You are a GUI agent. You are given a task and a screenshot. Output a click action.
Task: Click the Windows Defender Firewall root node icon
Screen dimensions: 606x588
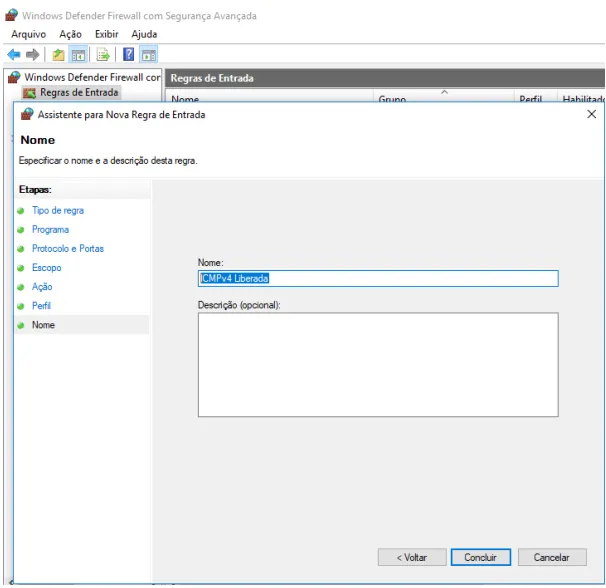(14, 77)
